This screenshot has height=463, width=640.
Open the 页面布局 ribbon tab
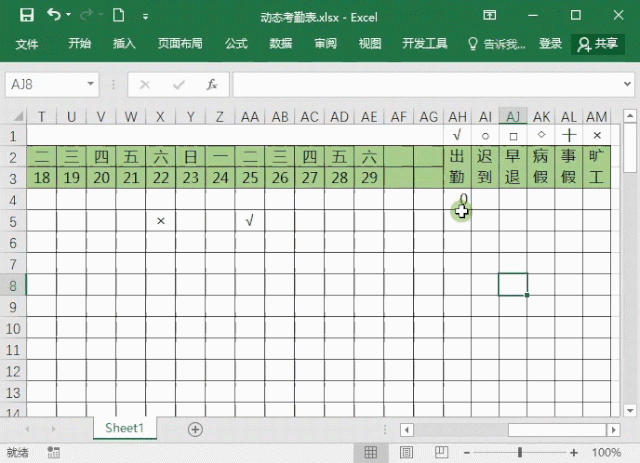coord(180,43)
